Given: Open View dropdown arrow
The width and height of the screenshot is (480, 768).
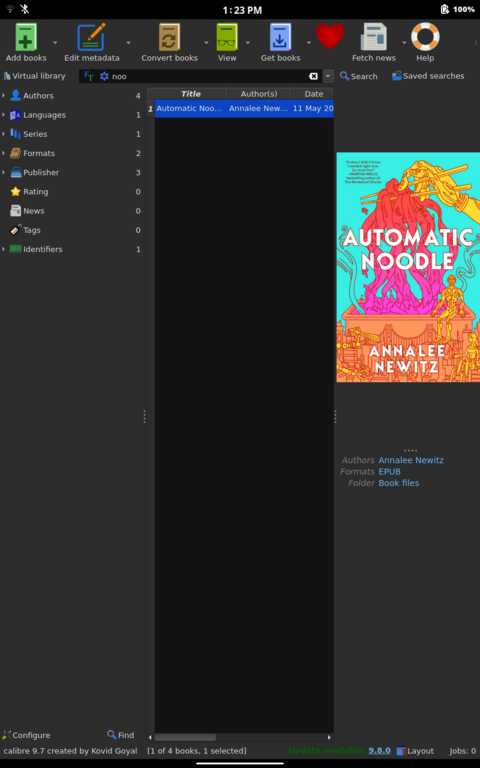Looking at the screenshot, I should tap(247, 43).
